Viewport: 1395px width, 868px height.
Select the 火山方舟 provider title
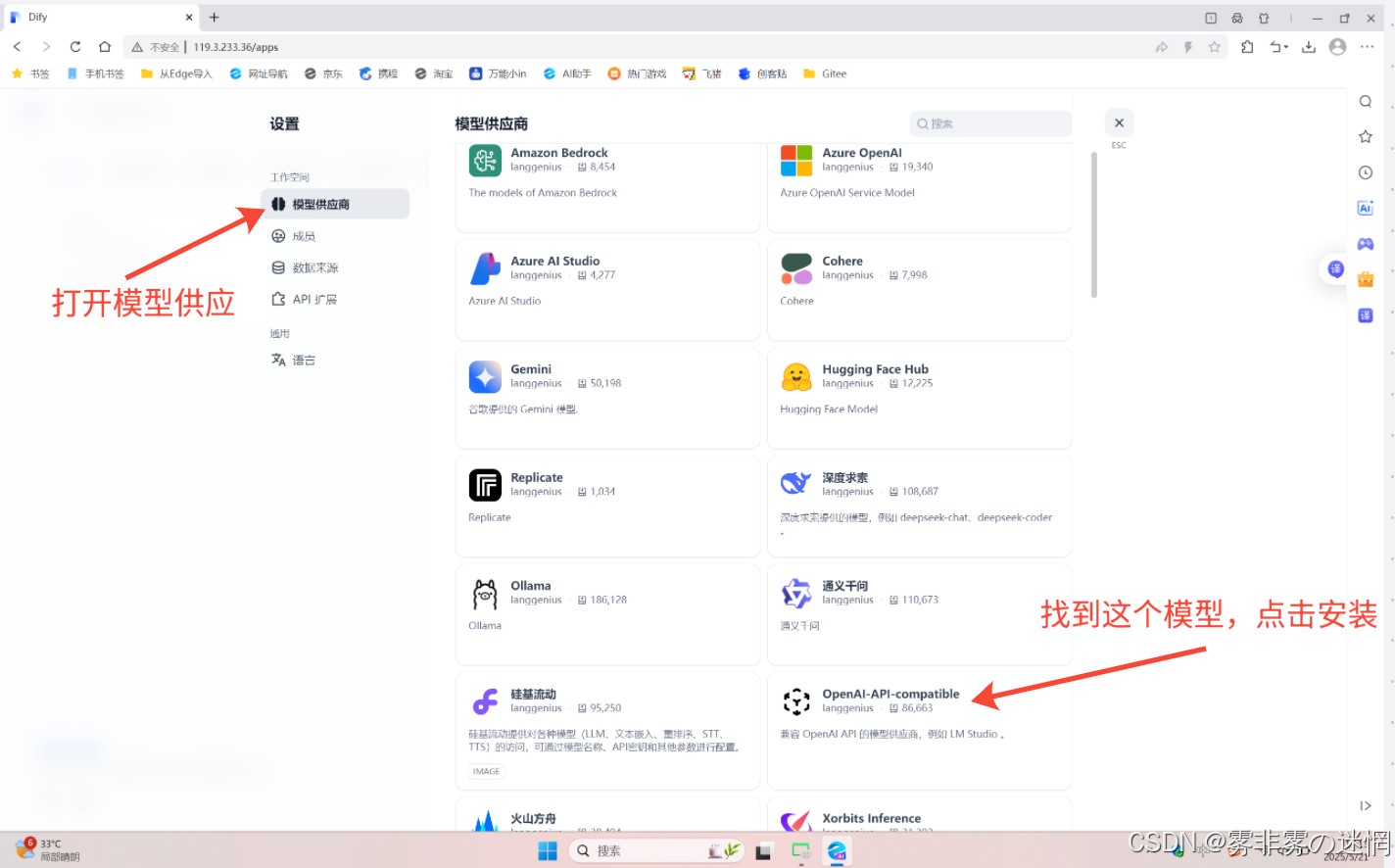click(533, 818)
